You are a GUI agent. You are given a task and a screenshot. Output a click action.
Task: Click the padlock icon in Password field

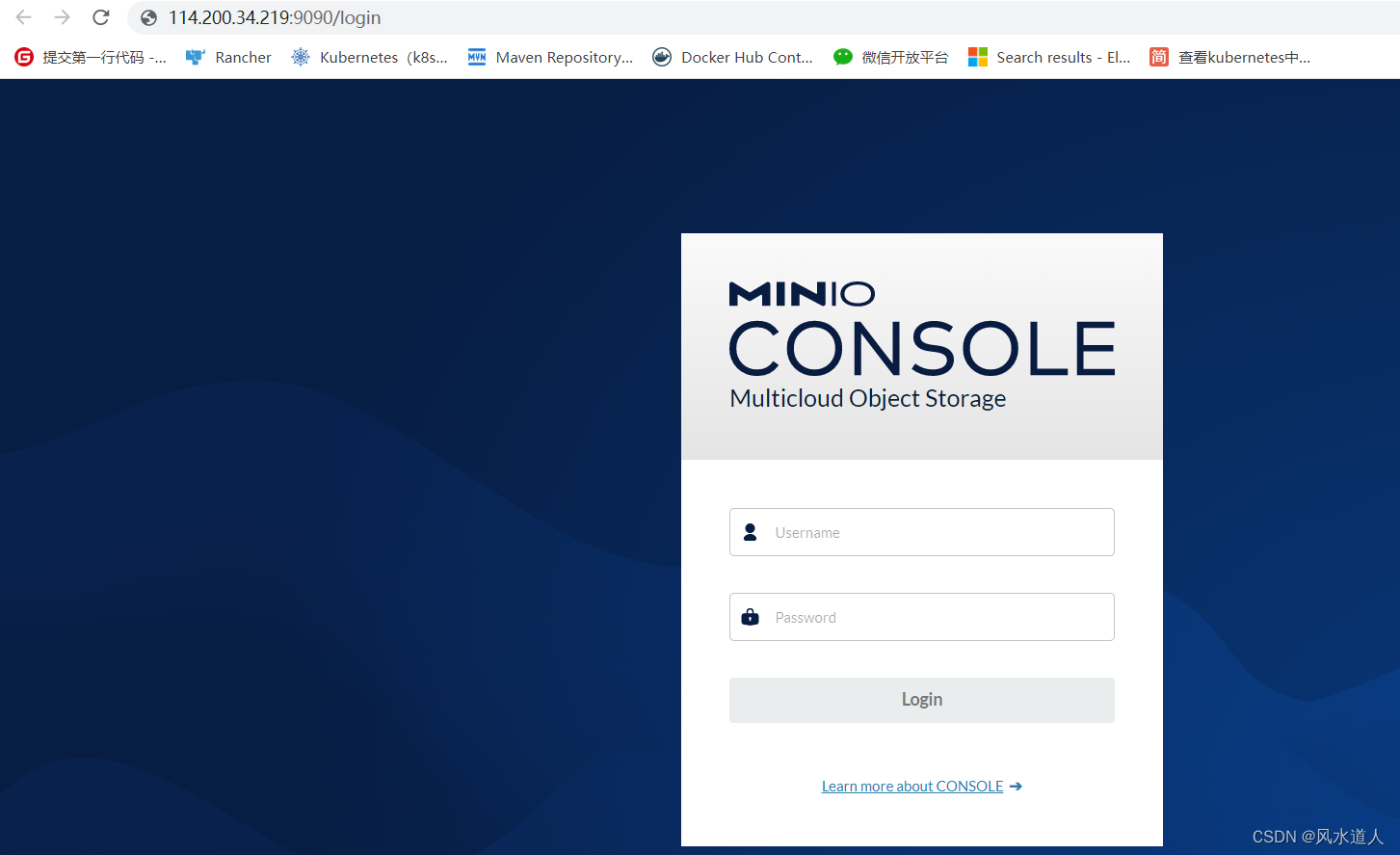751,616
